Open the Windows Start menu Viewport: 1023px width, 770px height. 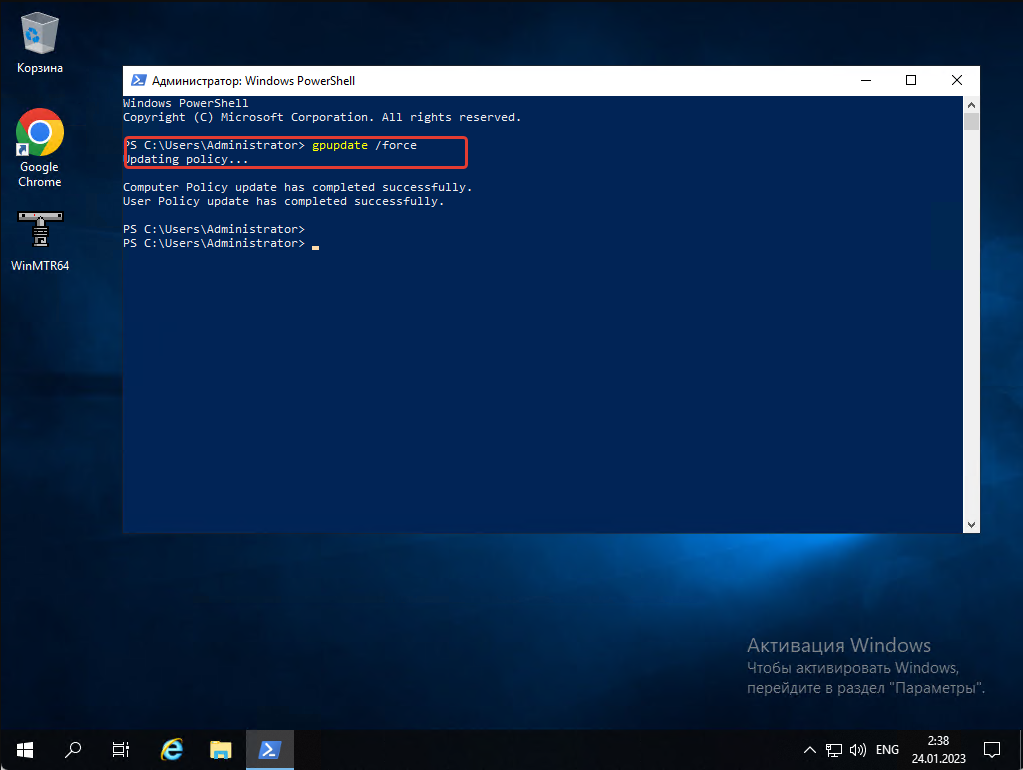(24, 748)
